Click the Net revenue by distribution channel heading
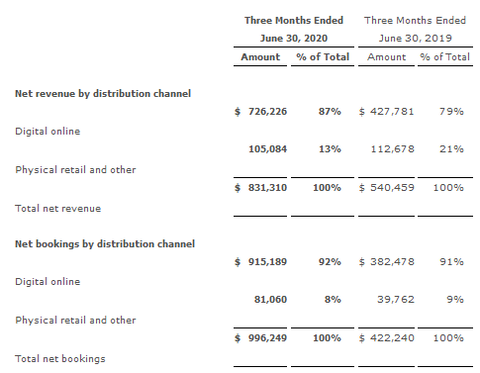This screenshot has width=480, height=373. click(x=103, y=94)
